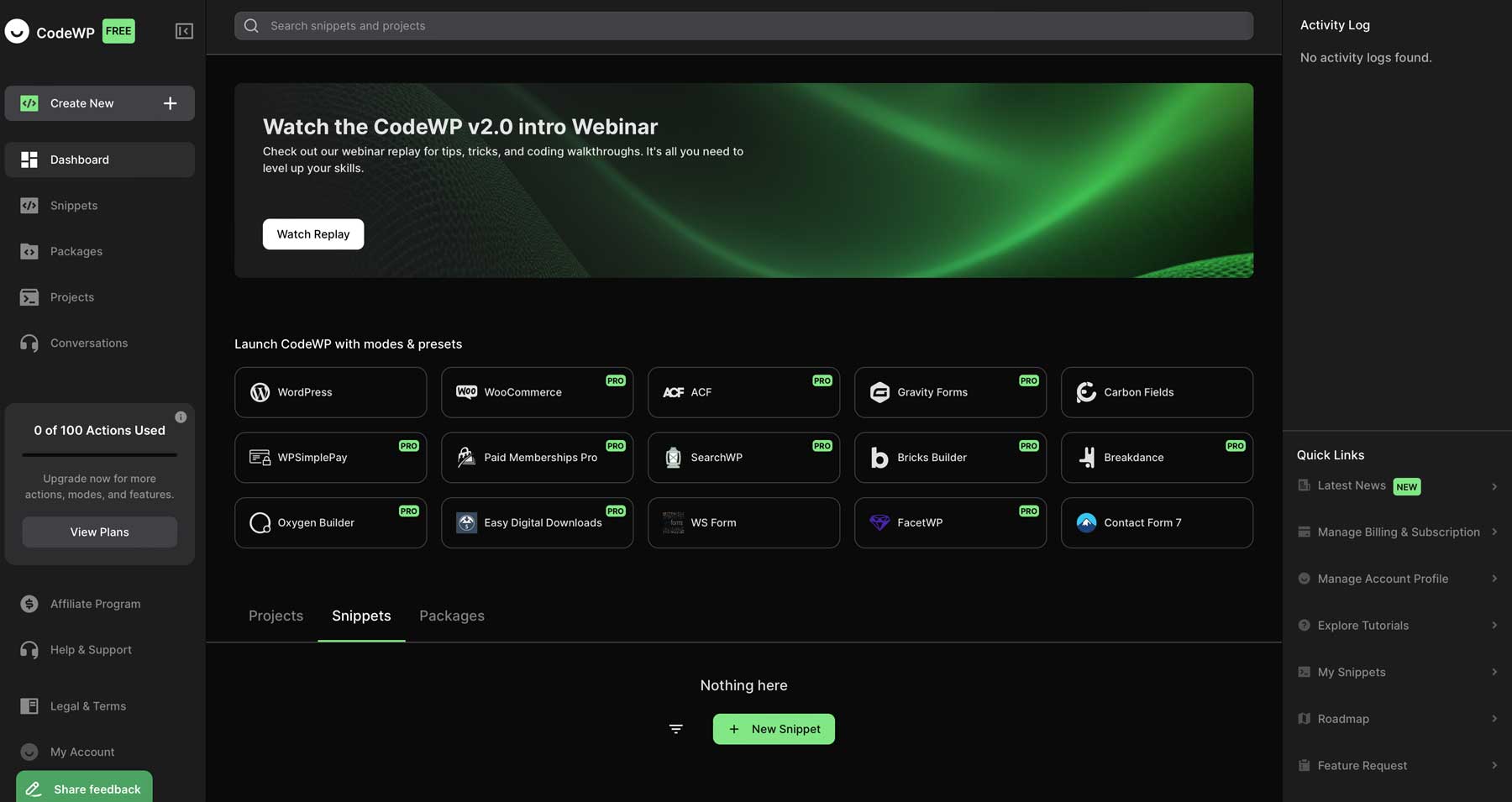Select the FacetWP preset

pyautogui.click(x=950, y=522)
